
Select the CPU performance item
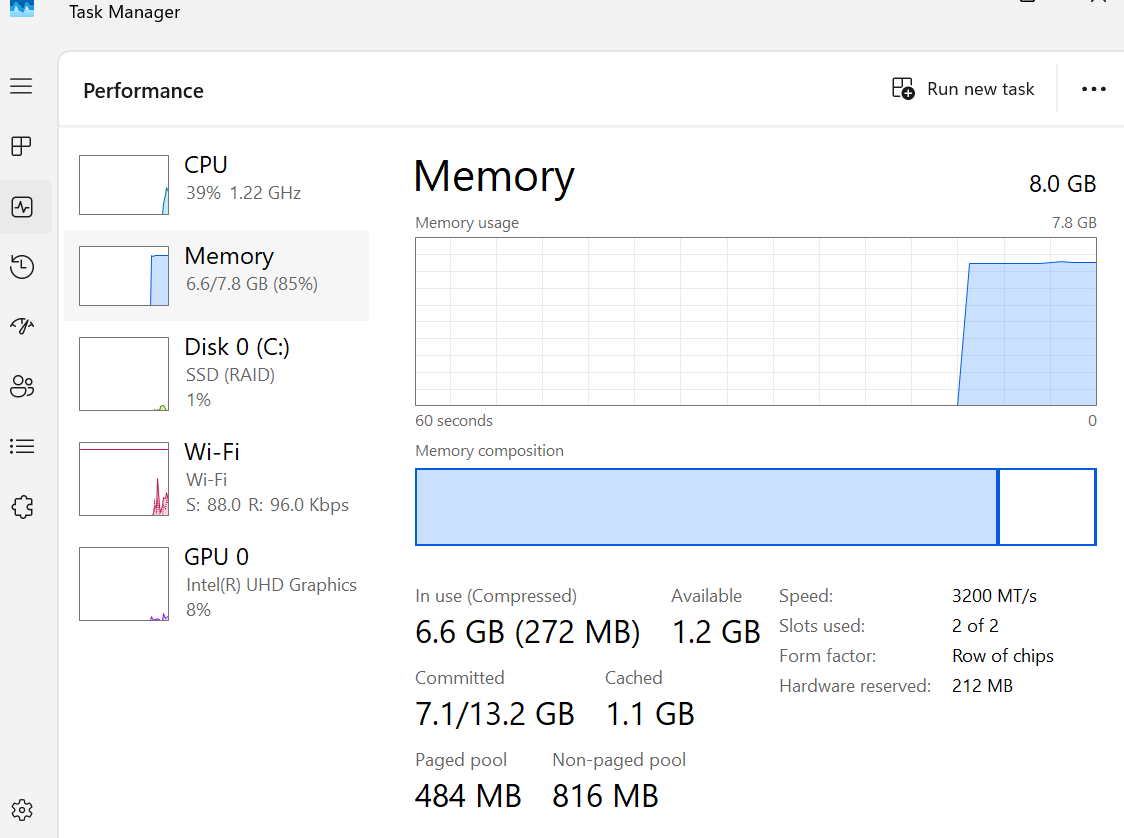tap(216, 184)
